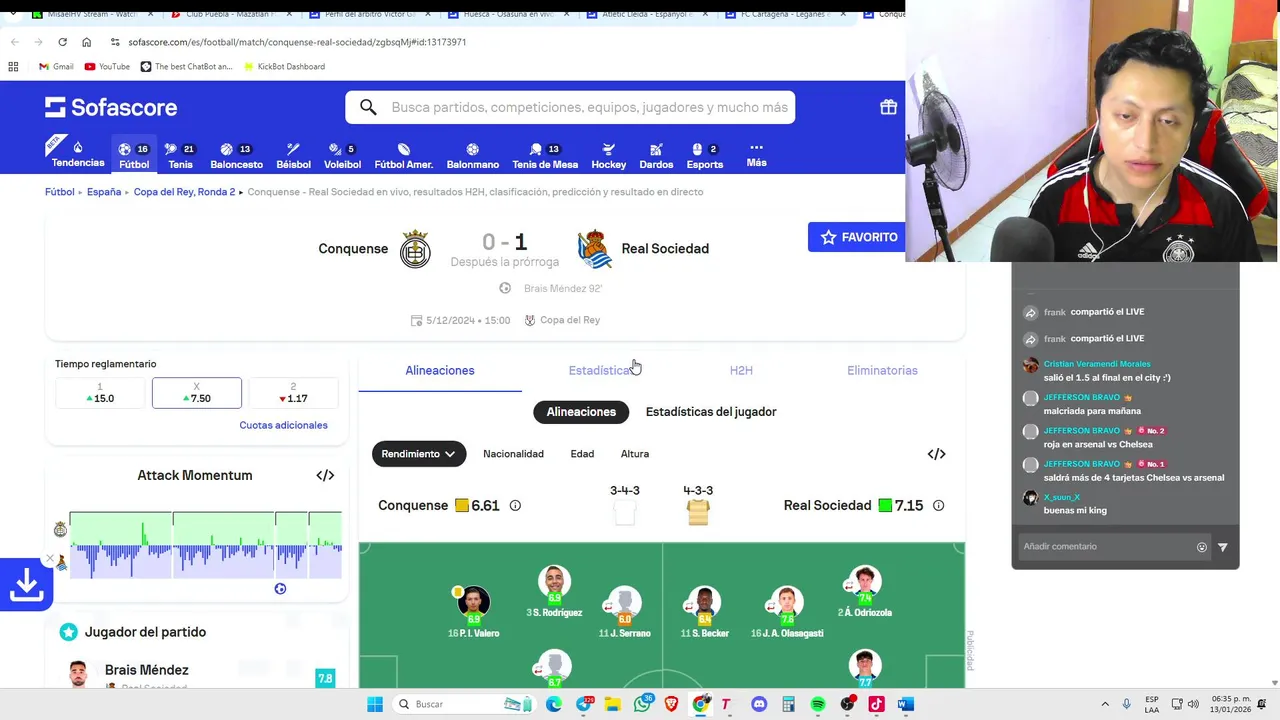Screen dimensions: 1280x720
Task: Switch to Tenis sport
Action: click(180, 155)
